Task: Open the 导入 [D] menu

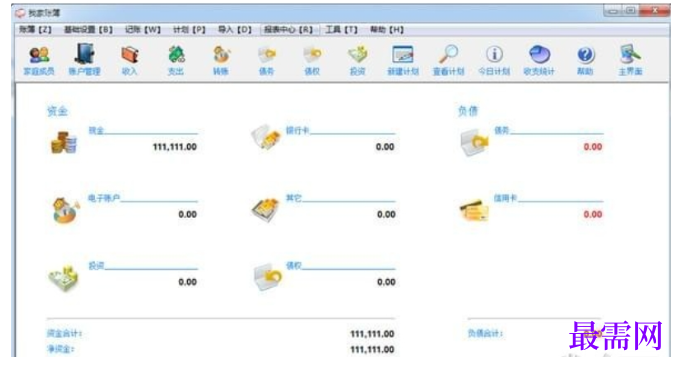Action: point(235,30)
